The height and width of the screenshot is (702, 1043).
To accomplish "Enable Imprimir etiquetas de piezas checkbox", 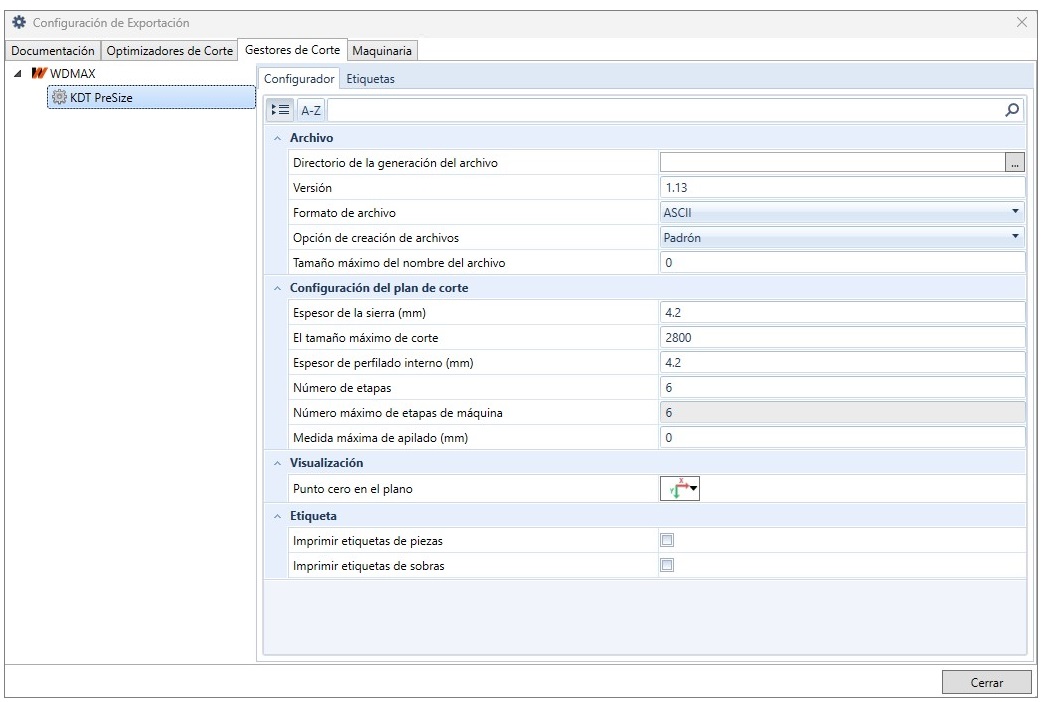I will point(667,540).
